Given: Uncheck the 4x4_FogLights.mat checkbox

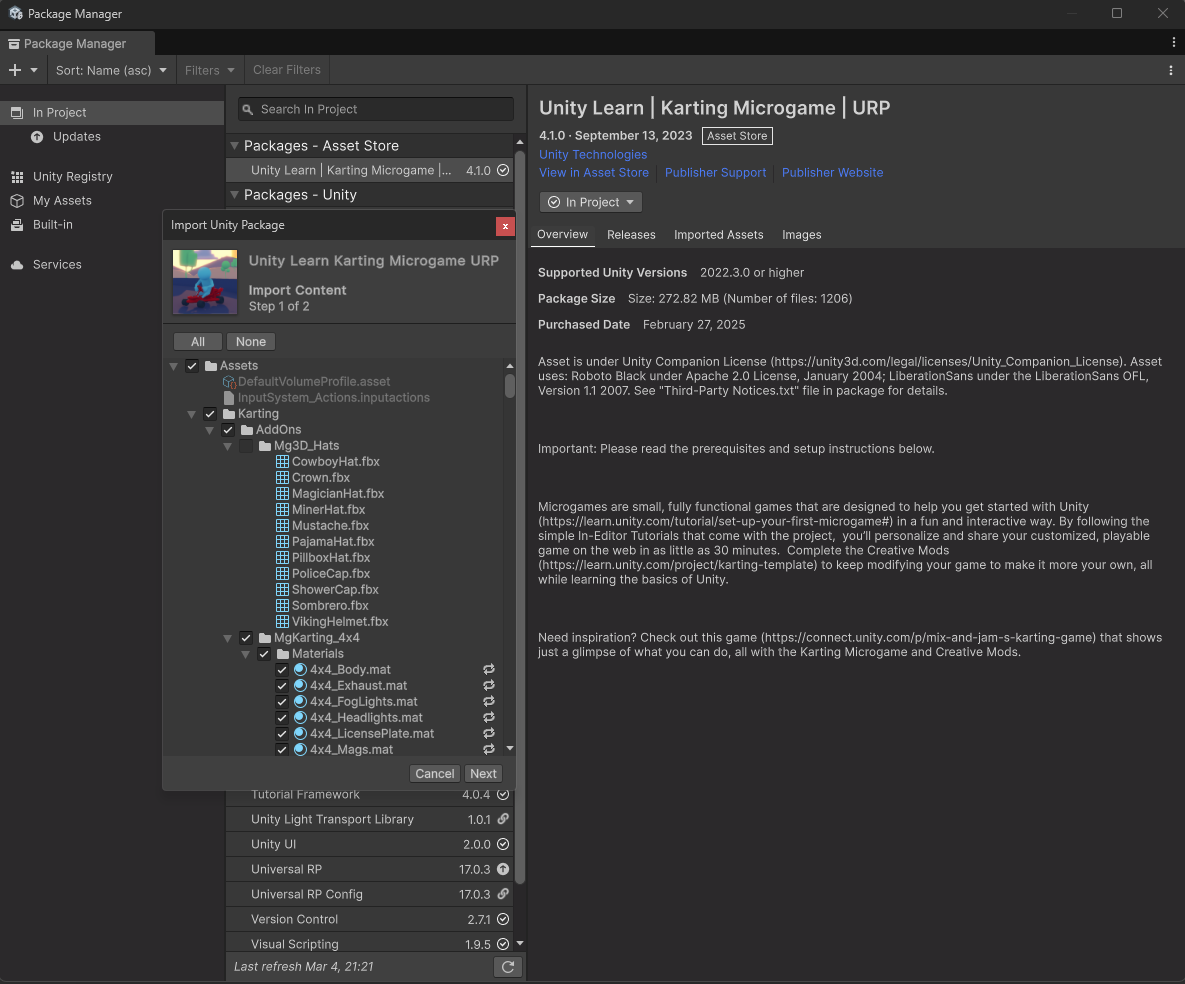Looking at the screenshot, I should [x=282, y=701].
